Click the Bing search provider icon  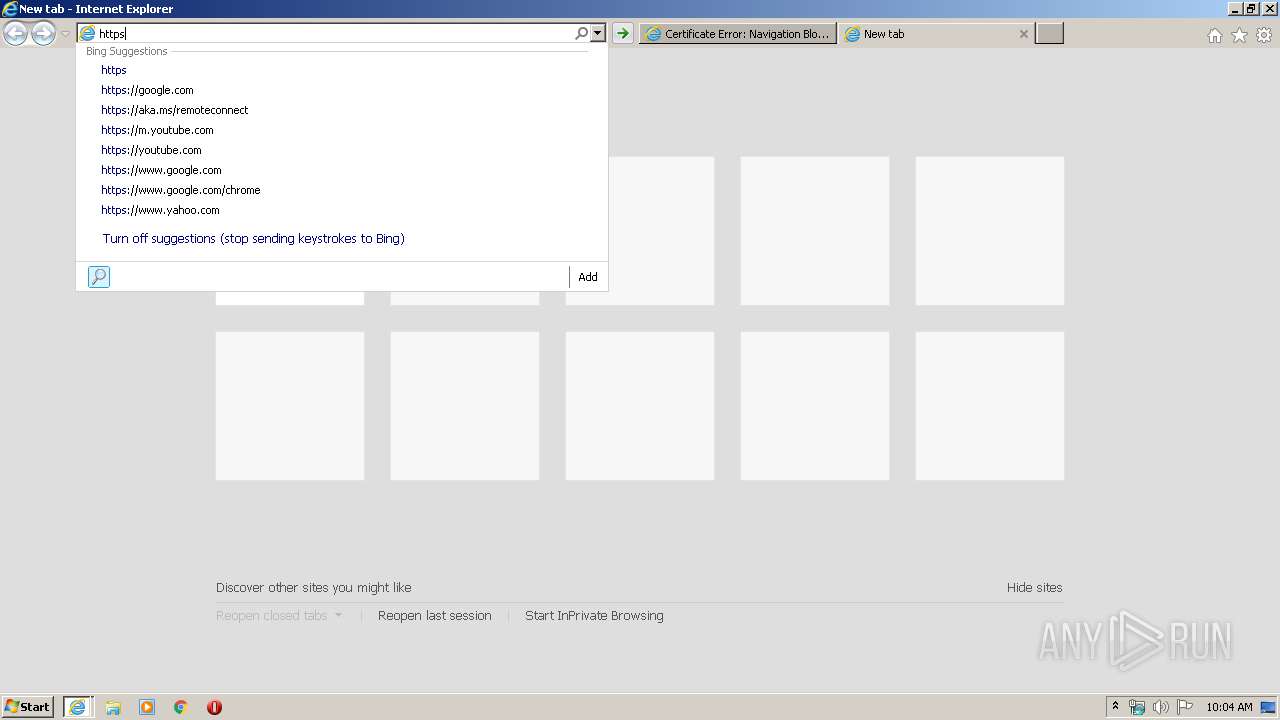pos(99,277)
